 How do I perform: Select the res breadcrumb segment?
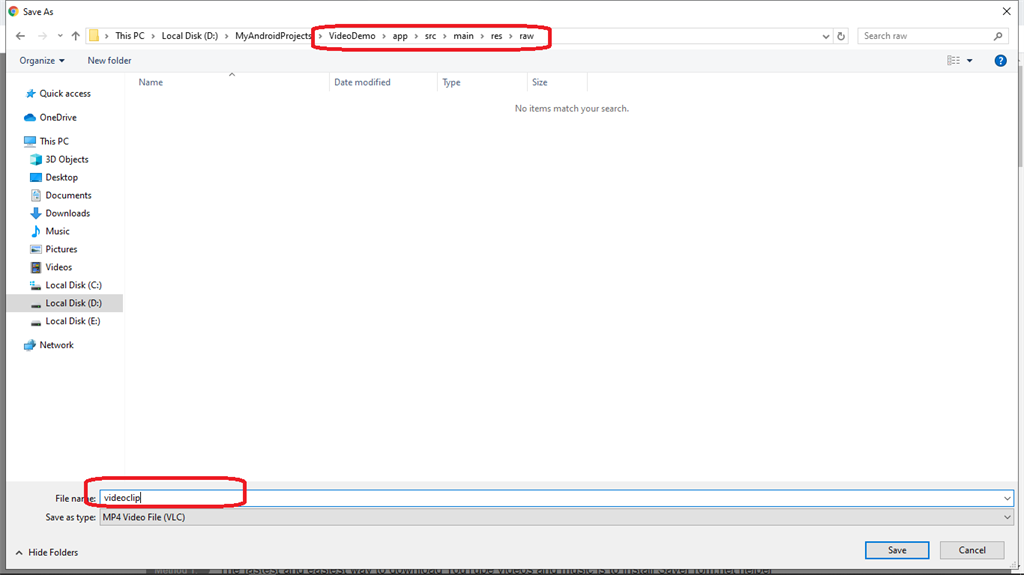click(x=496, y=36)
